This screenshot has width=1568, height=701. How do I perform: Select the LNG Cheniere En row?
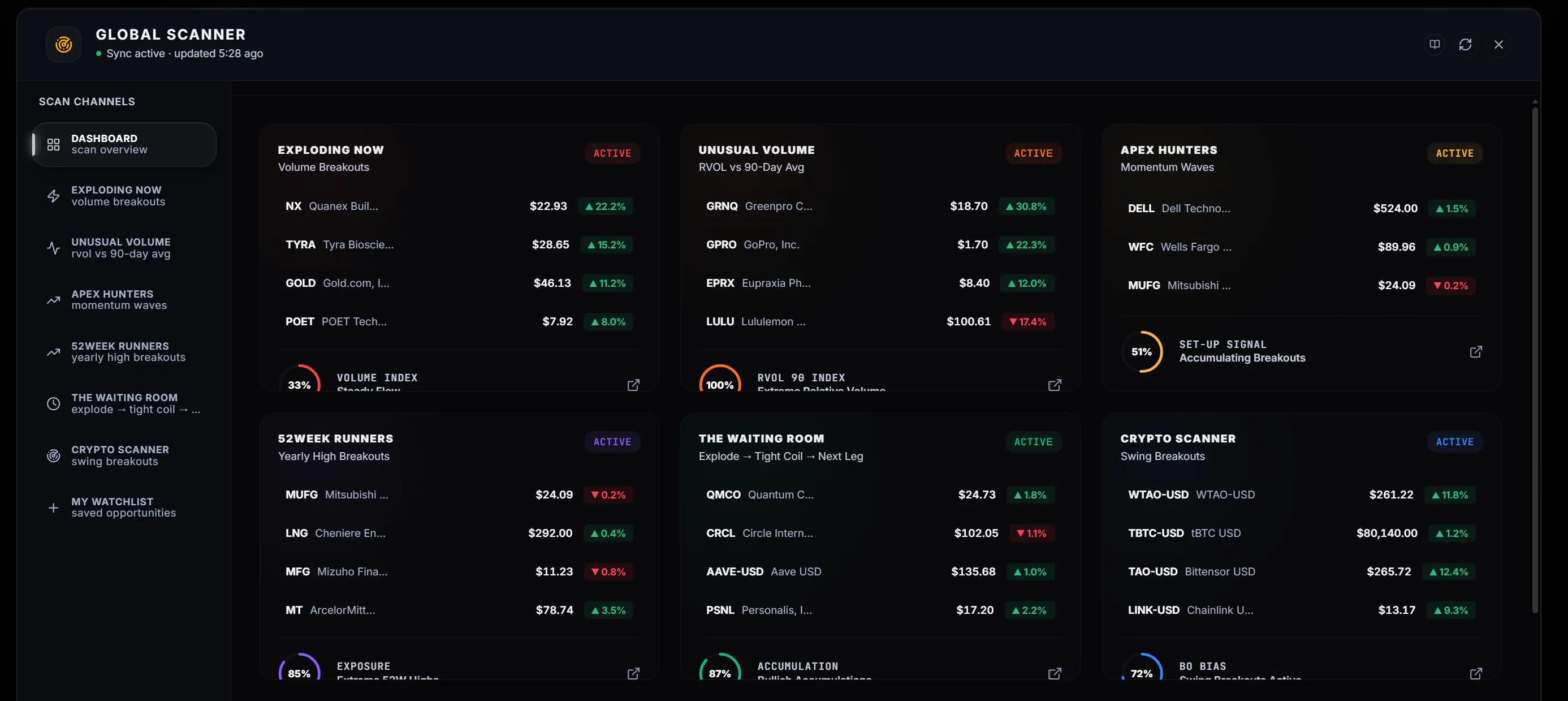click(459, 534)
